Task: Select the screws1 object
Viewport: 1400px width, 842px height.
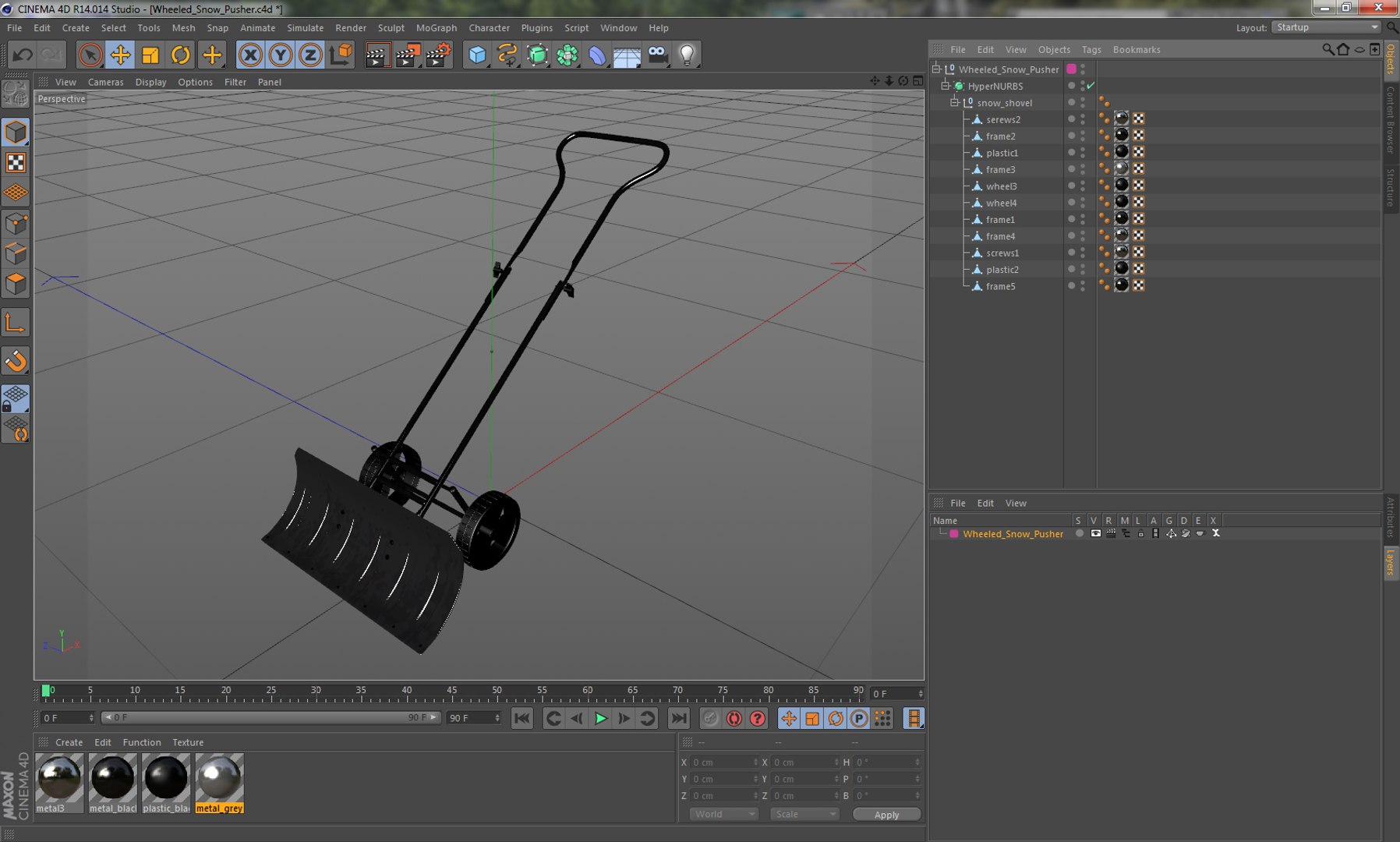Action: point(1002,253)
